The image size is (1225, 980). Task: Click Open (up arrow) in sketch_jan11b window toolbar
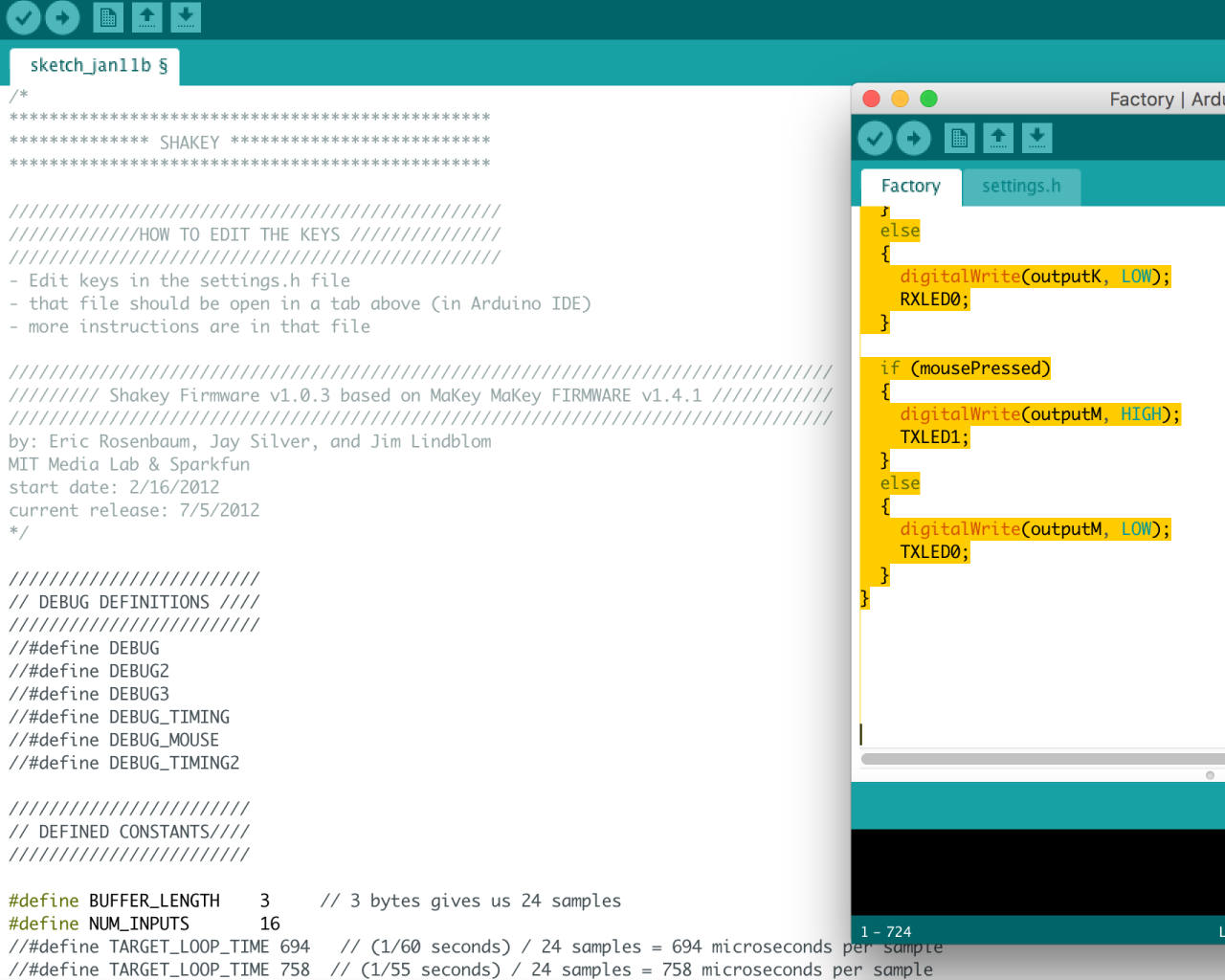click(146, 17)
